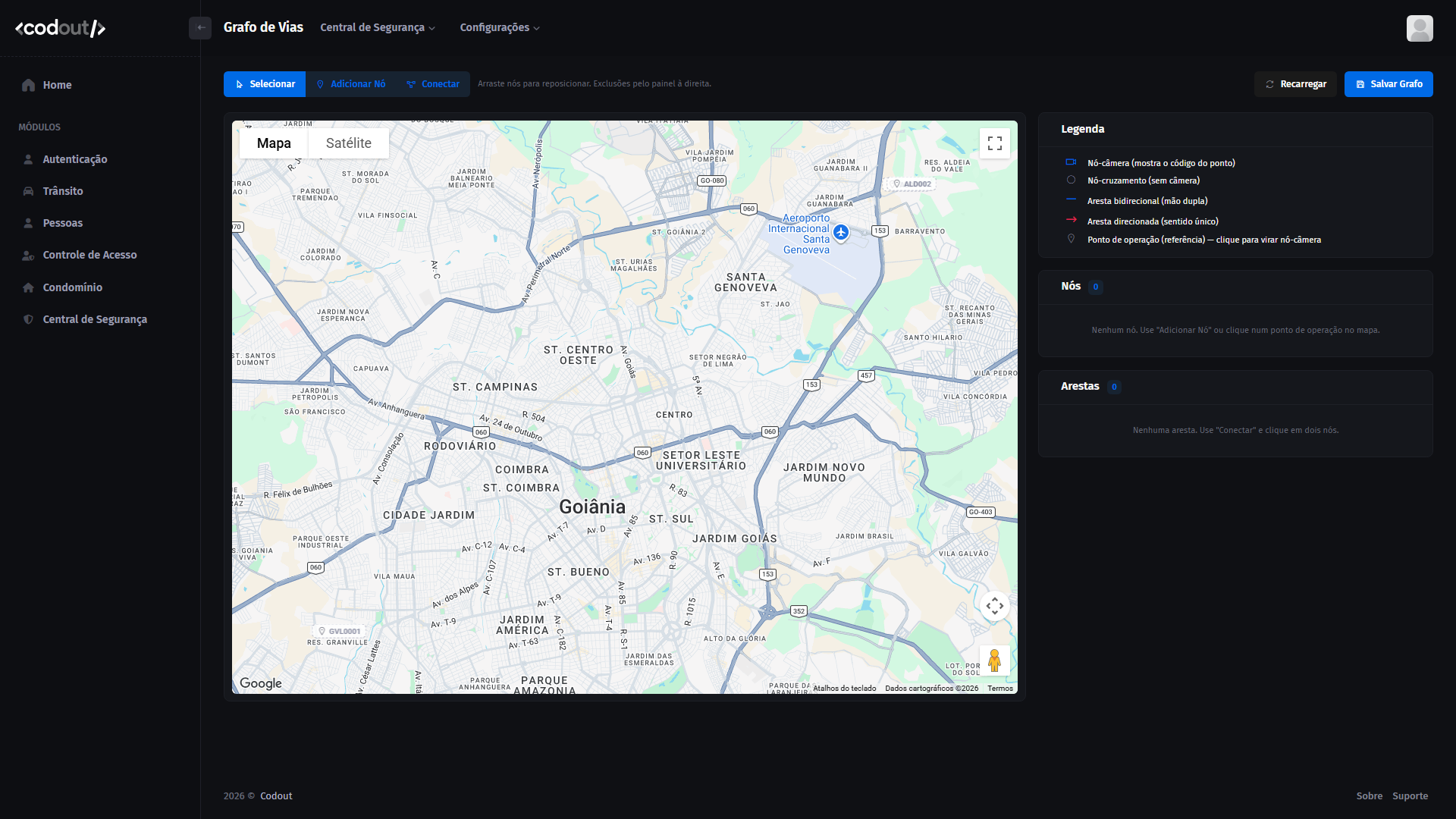Click Recarregar button
The height and width of the screenshot is (819, 1456).
click(x=1295, y=84)
